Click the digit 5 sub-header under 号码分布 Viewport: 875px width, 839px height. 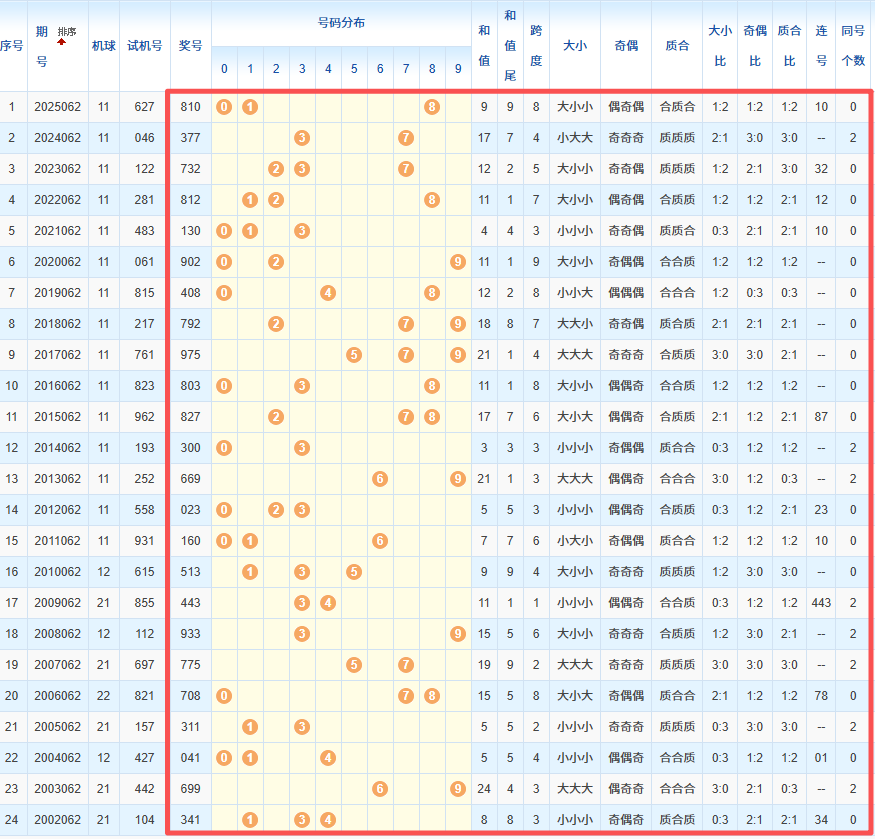(x=353, y=69)
